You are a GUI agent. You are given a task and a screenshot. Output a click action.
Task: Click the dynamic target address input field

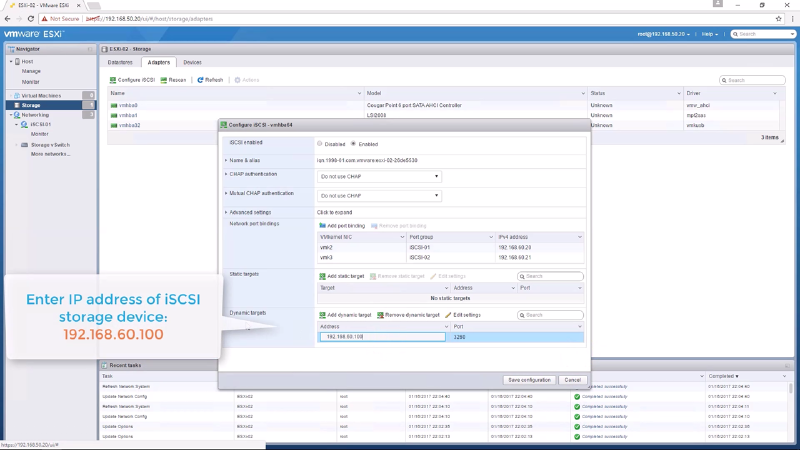[x=382, y=337]
